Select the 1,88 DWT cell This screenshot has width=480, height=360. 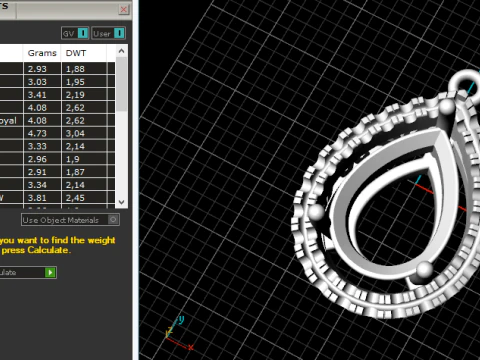pos(84,69)
